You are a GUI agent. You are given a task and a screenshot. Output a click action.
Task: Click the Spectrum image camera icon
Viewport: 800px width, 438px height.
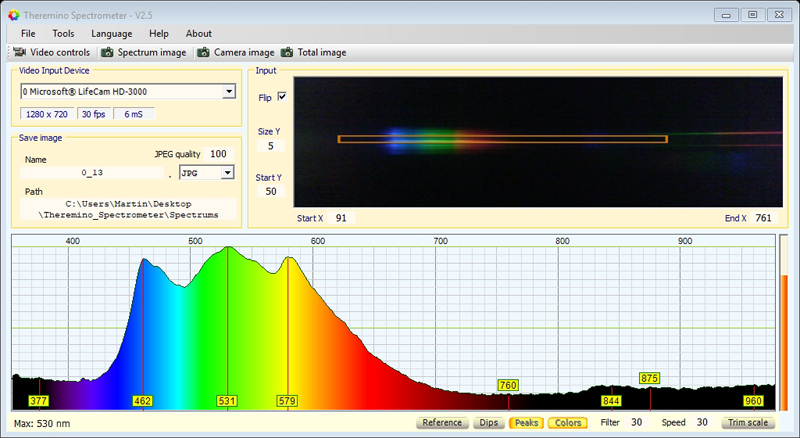click(107, 52)
